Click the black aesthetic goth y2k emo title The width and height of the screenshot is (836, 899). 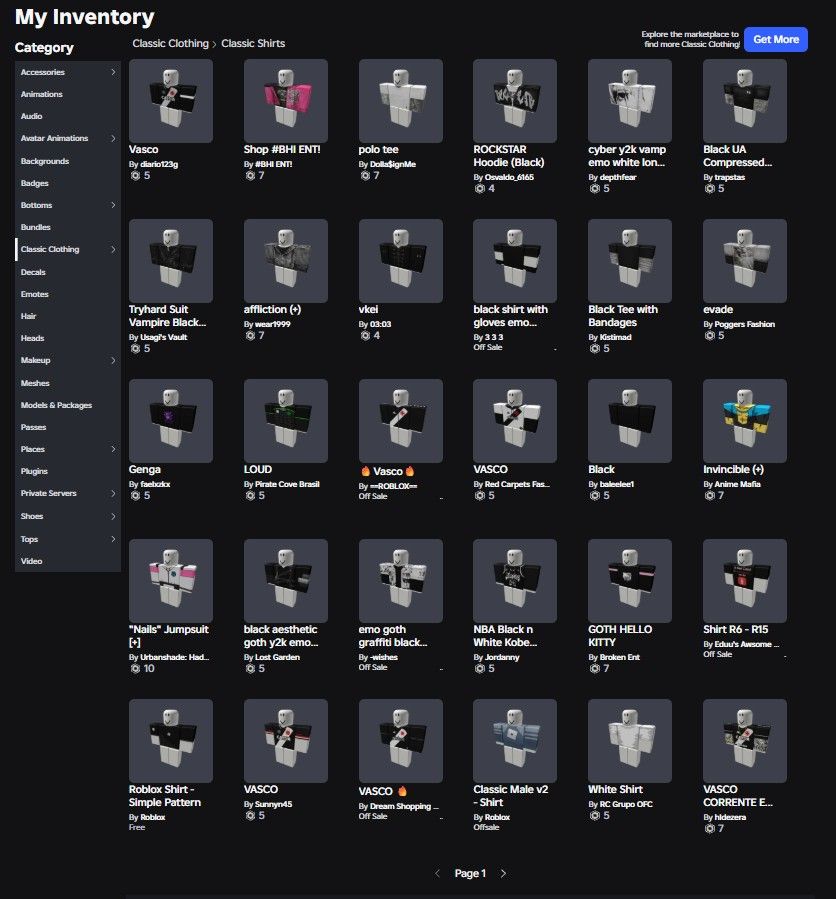tap(281, 636)
